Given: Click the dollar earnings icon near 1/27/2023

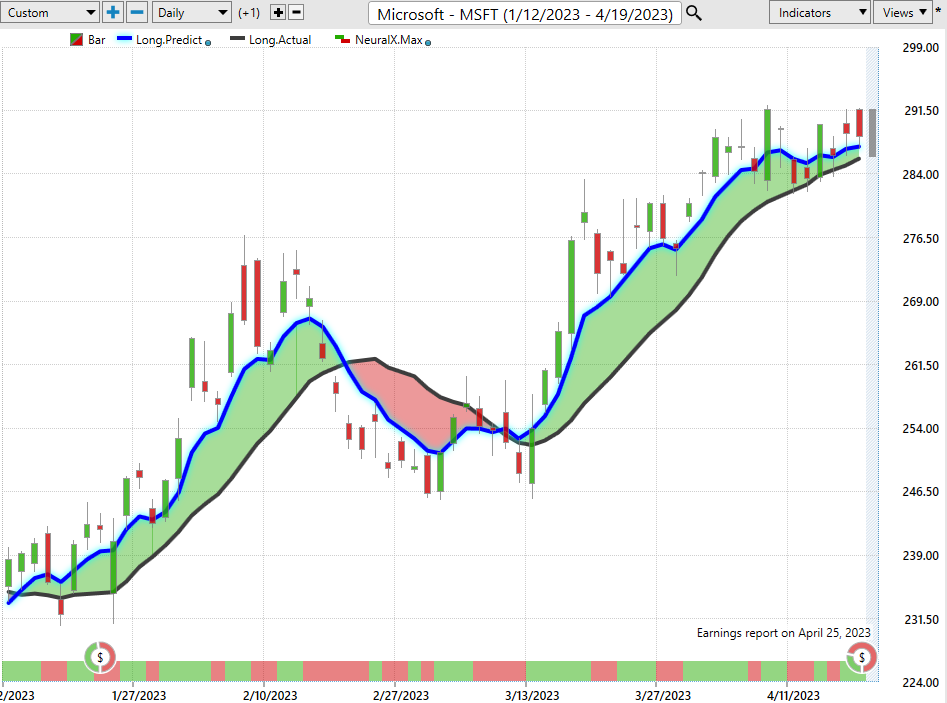Looking at the screenshot, I should coord(100,658).
